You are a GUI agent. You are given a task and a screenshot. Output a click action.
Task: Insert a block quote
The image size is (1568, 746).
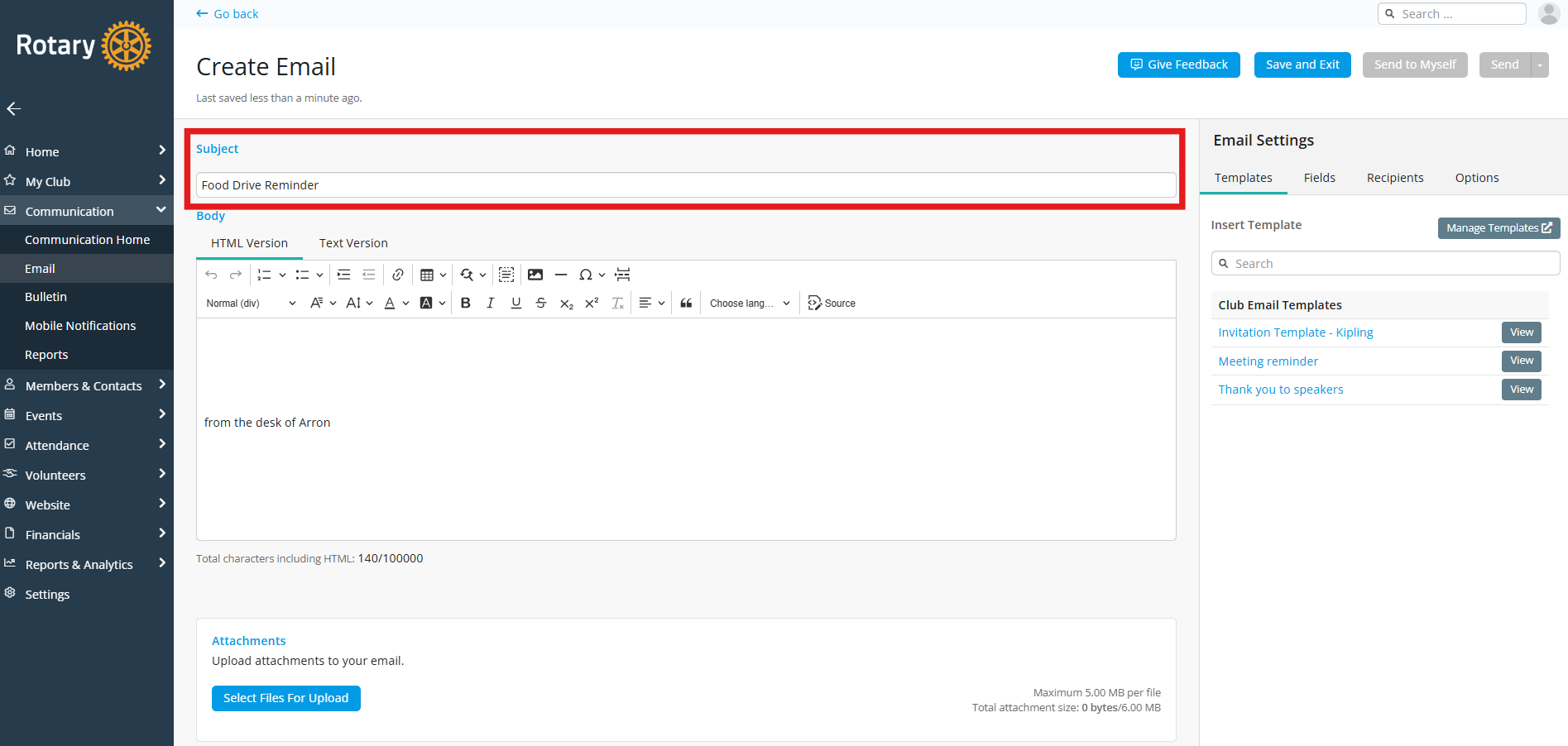(686, 303)
